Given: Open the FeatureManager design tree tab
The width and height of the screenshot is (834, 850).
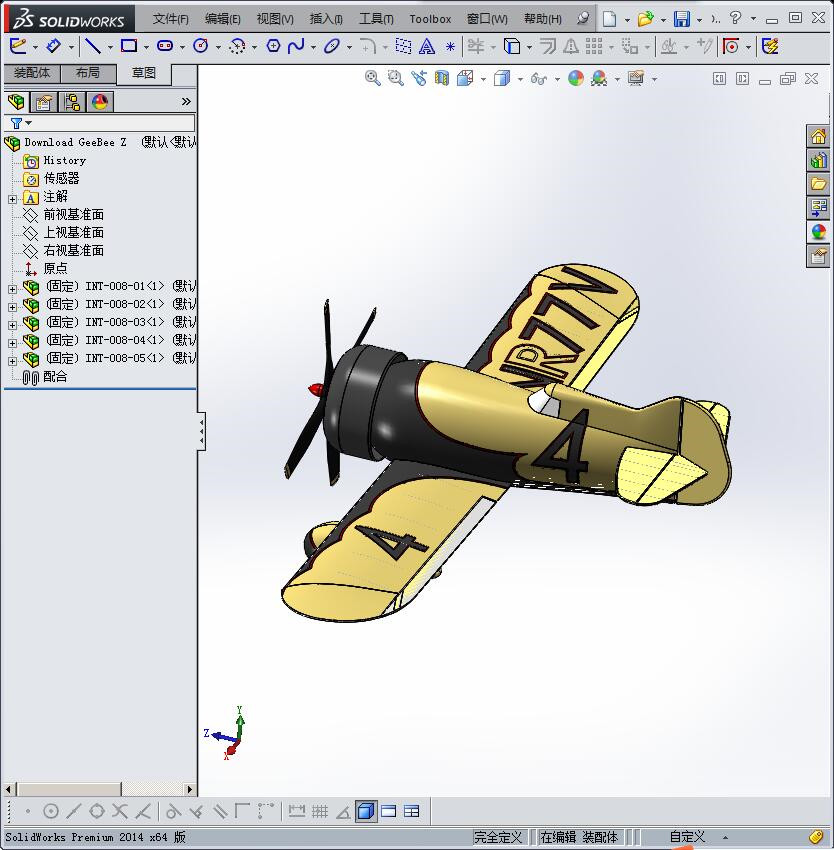Looking at the screenshot, I should pyautogui.click(x=16, y=101).
